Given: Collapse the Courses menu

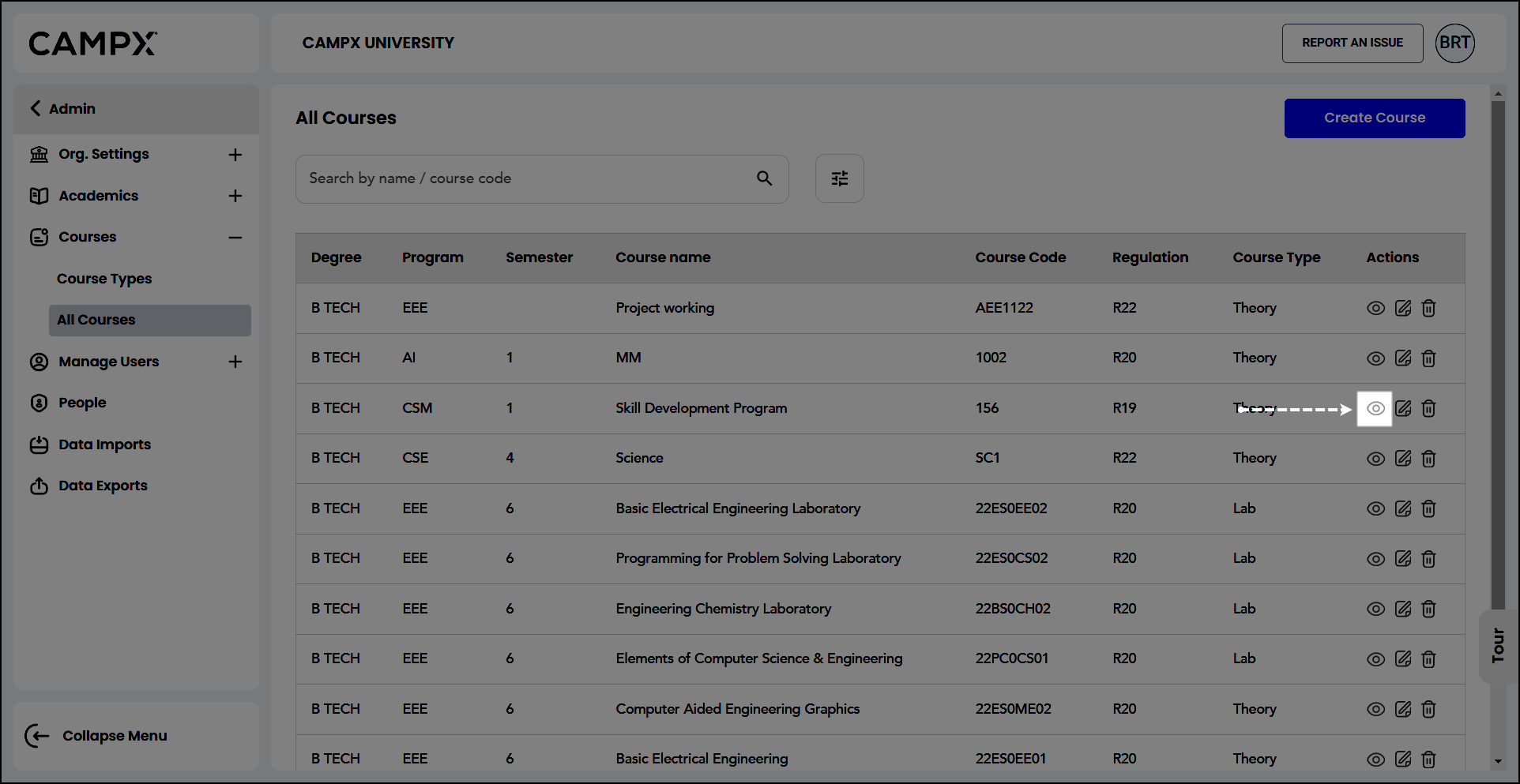Looking at the screenshot, I should click(x=235, y=238).
